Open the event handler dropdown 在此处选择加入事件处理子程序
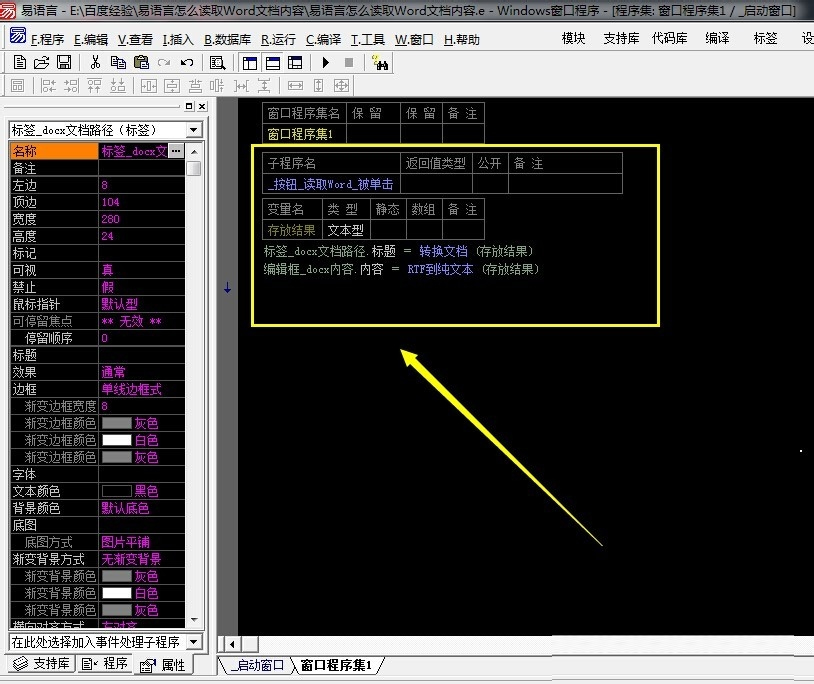 (194, 642)
